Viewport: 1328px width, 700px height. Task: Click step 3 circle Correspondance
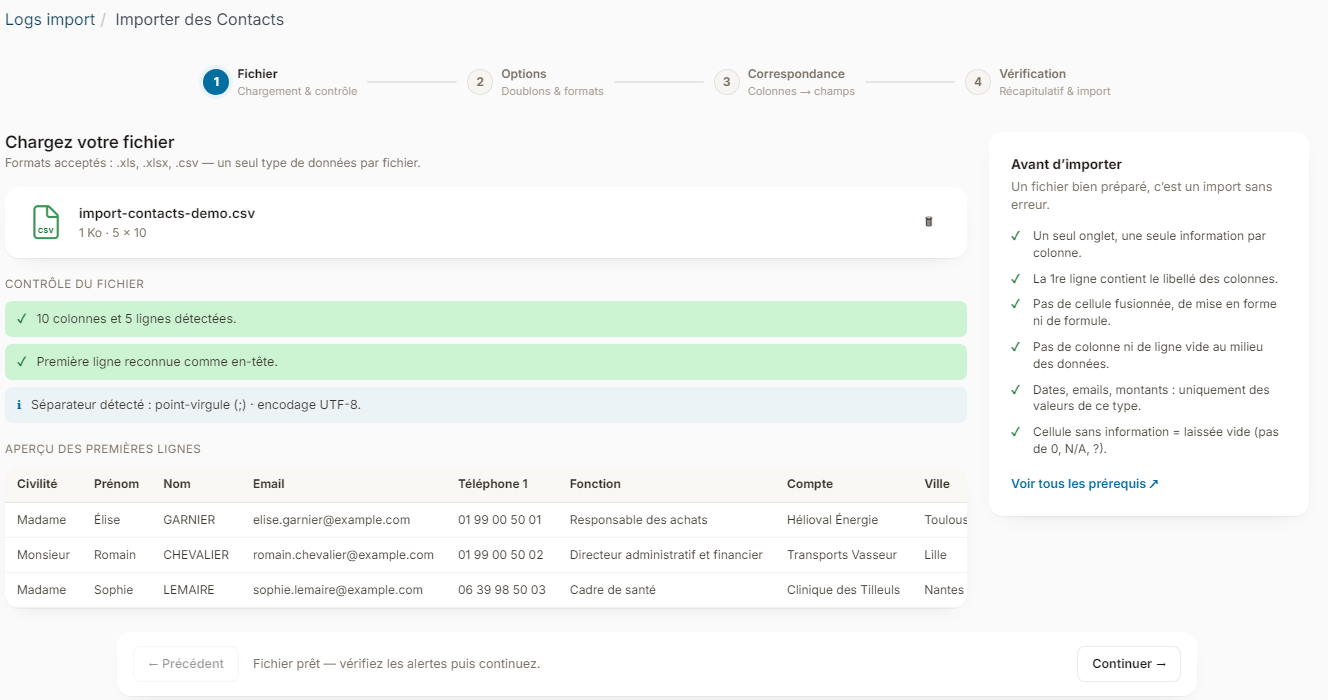tap(727, 82)
